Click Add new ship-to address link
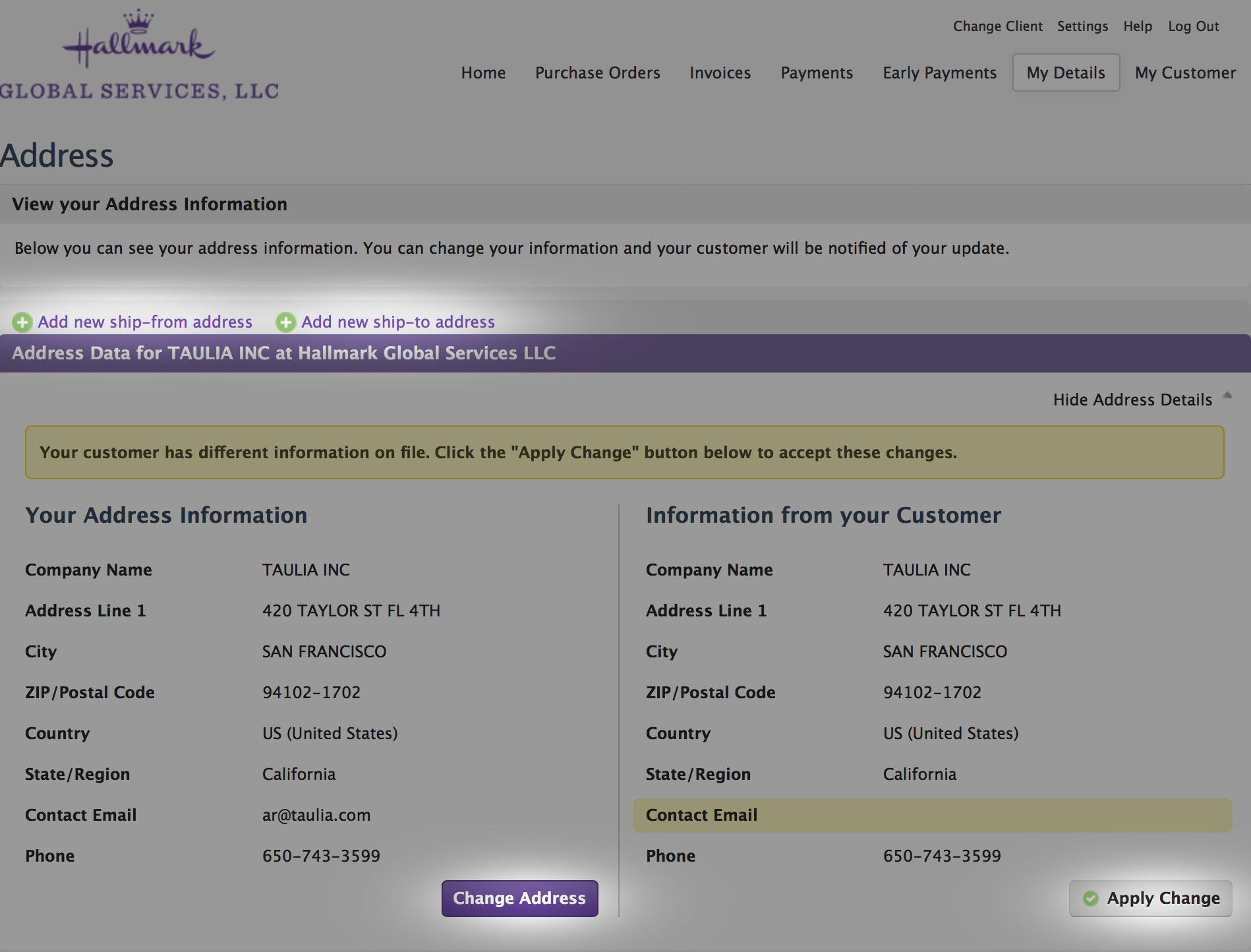Screen dimensions: 1251x952 pos(398,322)
